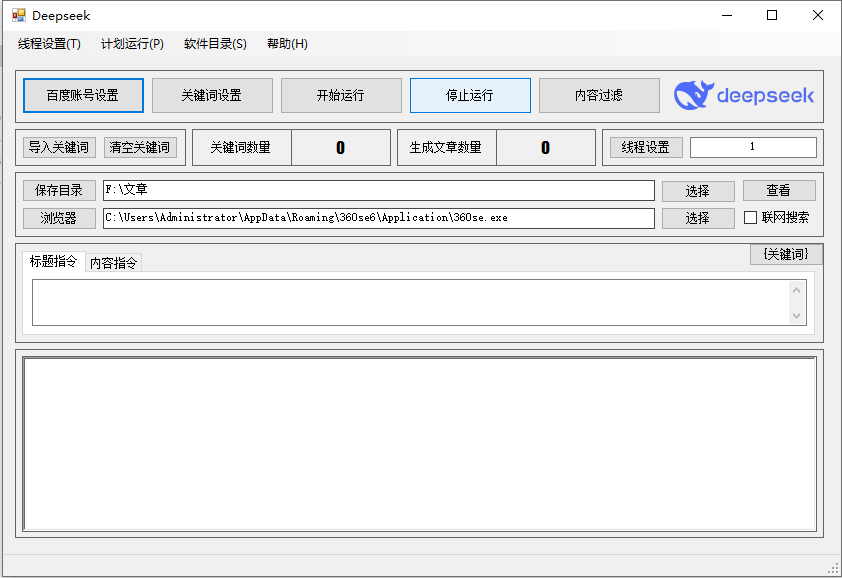Click the keyword count value 0
The width and height of the screenshot is (842, 578).
(340, 148)
